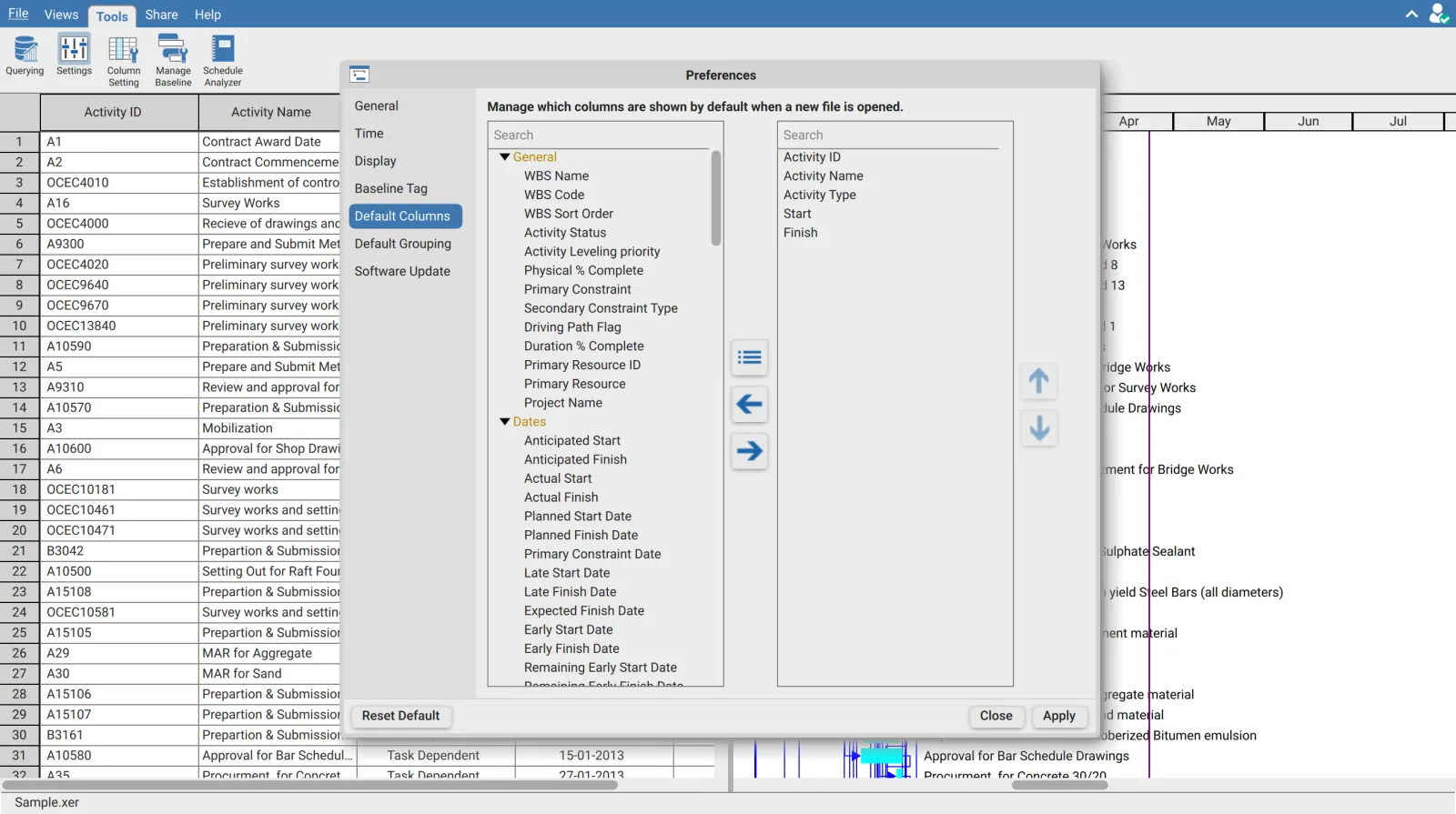Select WBS Name in available columns

pos(556,176)
